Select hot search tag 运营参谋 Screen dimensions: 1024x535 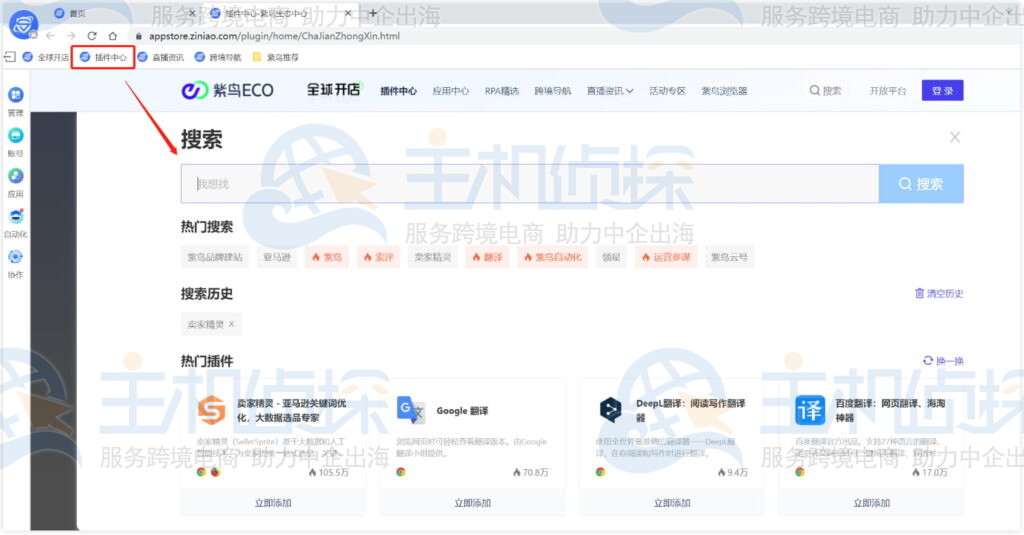point(666,257)
